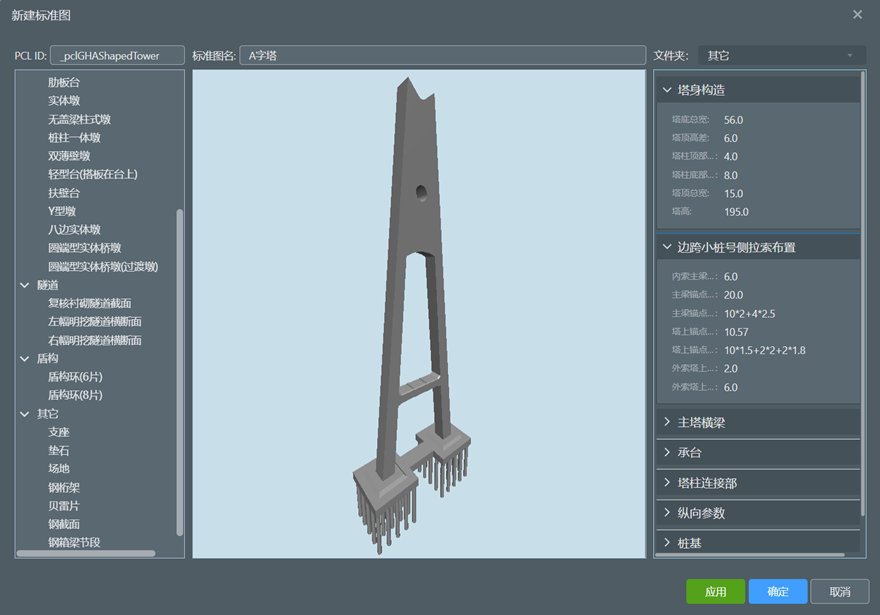The width and height of the screenshot is (880, 615).
Task: Collapse the 盾构 tree group
Action: coord(25,359)
